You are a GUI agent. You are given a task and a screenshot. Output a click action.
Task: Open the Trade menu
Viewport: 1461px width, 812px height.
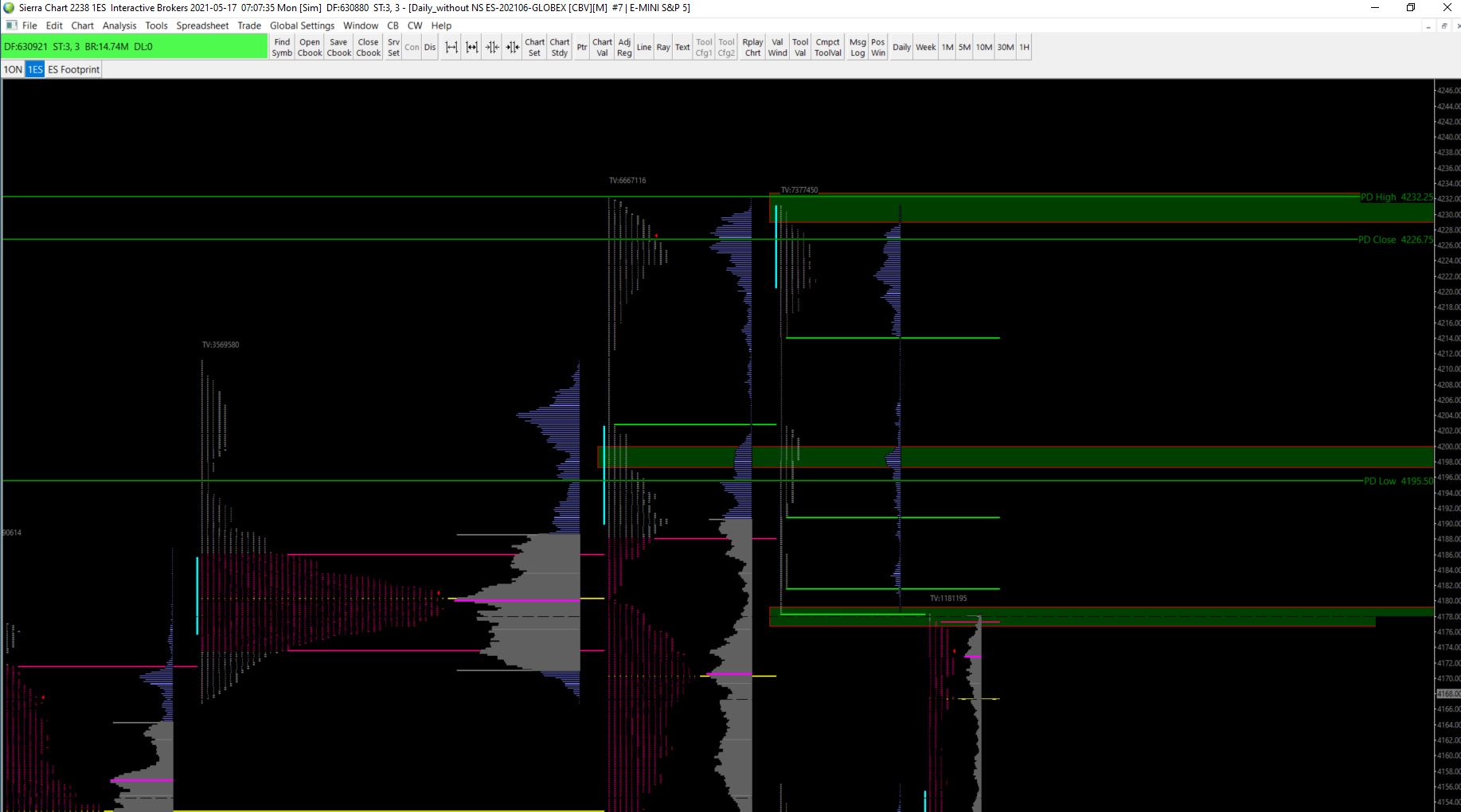(x=249, y=25)
